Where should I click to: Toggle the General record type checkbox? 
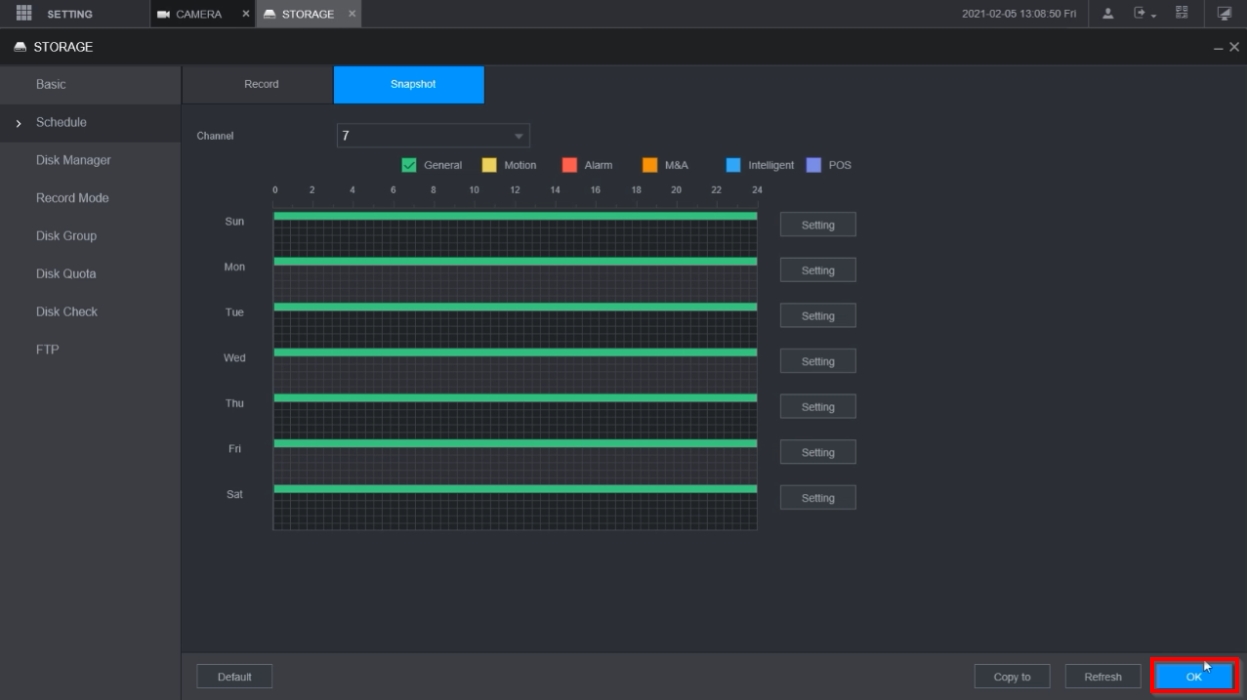[409, 166]
